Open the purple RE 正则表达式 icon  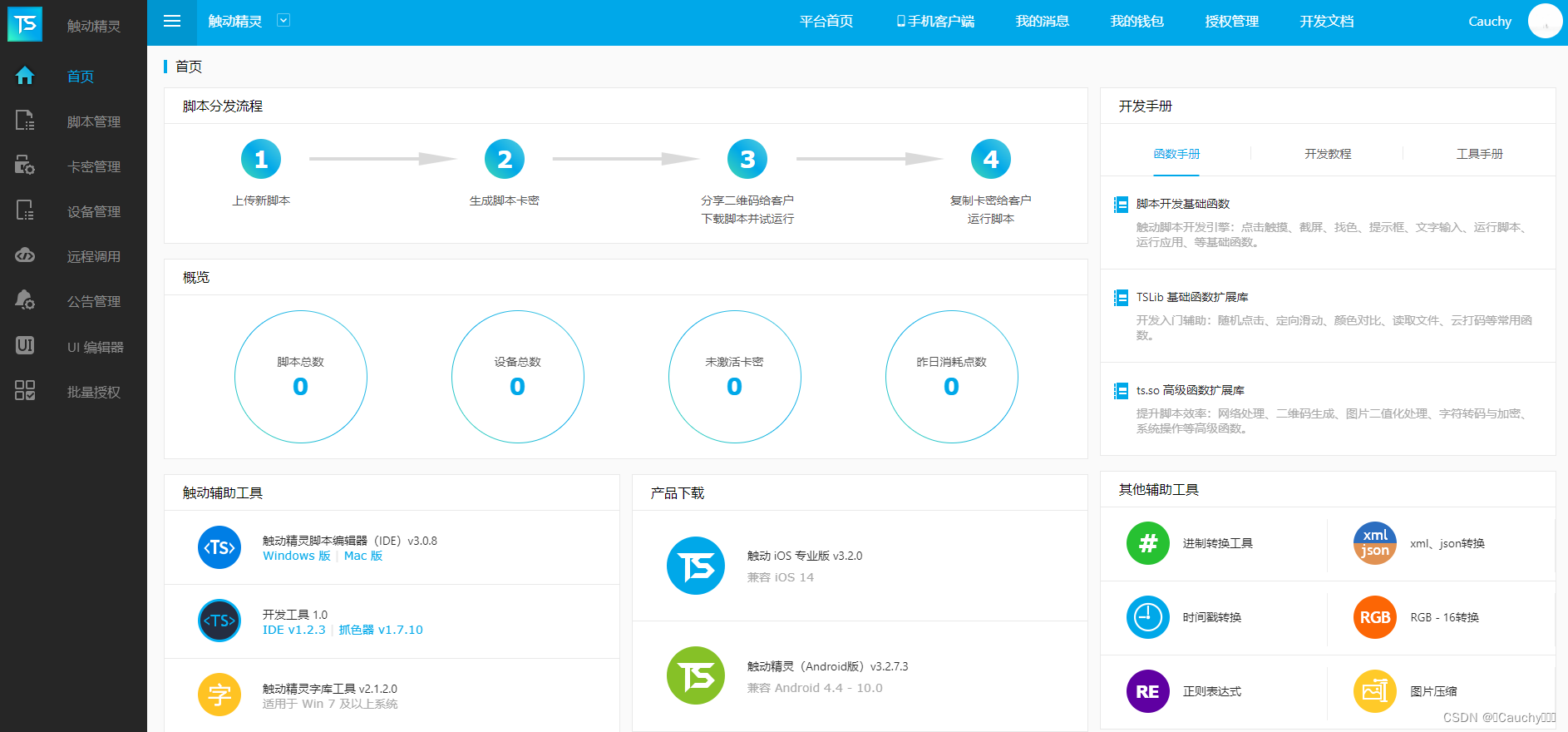tap(1148, 691)
